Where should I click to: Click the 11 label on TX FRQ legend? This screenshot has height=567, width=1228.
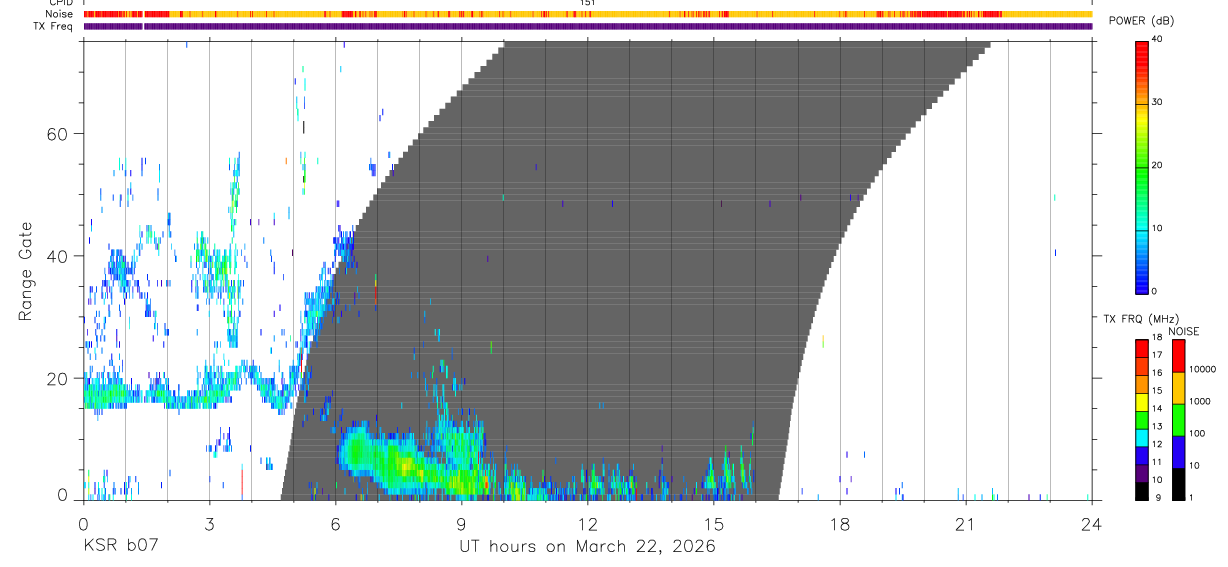point(1158,462)
